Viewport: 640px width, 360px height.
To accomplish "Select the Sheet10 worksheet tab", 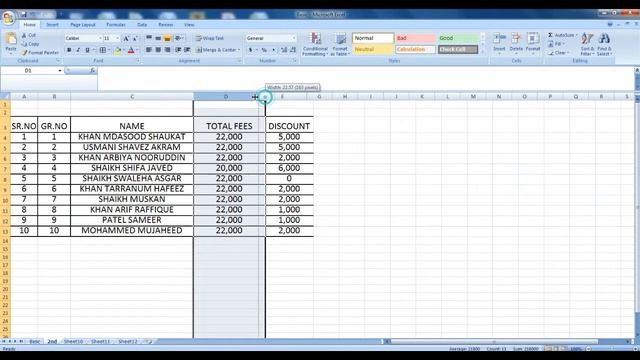I will [x=73, y=342].
